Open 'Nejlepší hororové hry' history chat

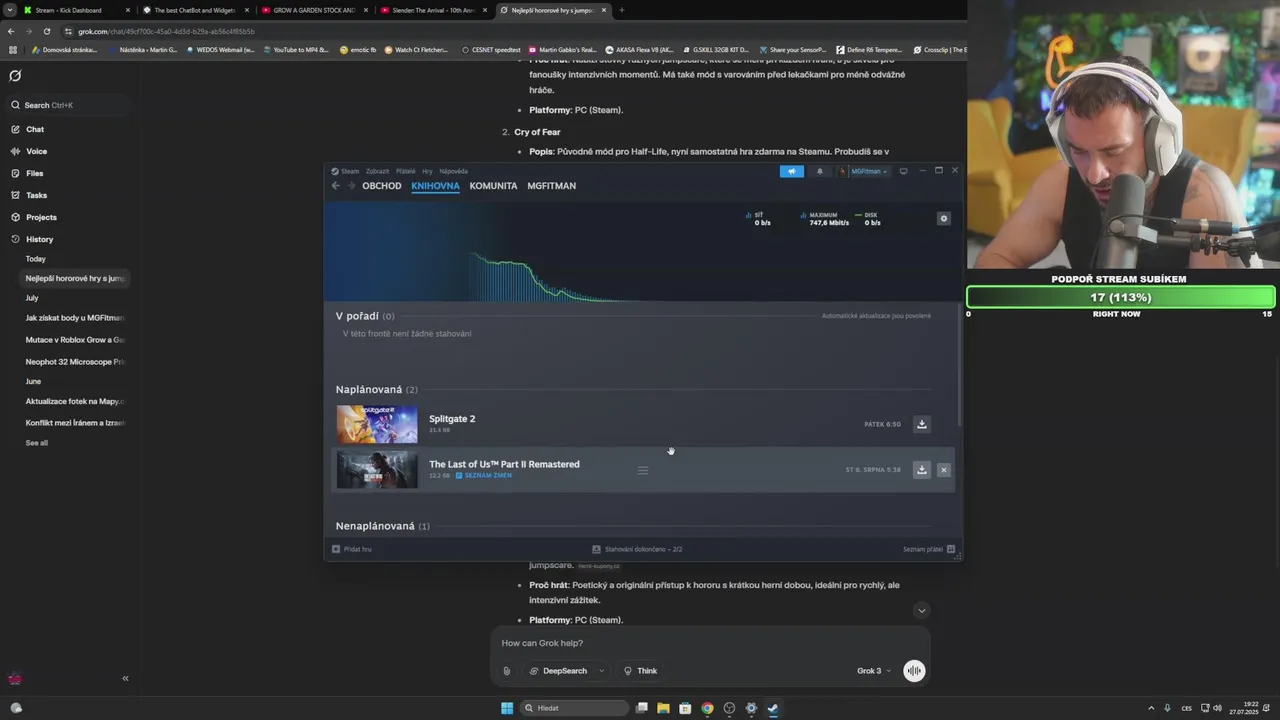(75, 278)
